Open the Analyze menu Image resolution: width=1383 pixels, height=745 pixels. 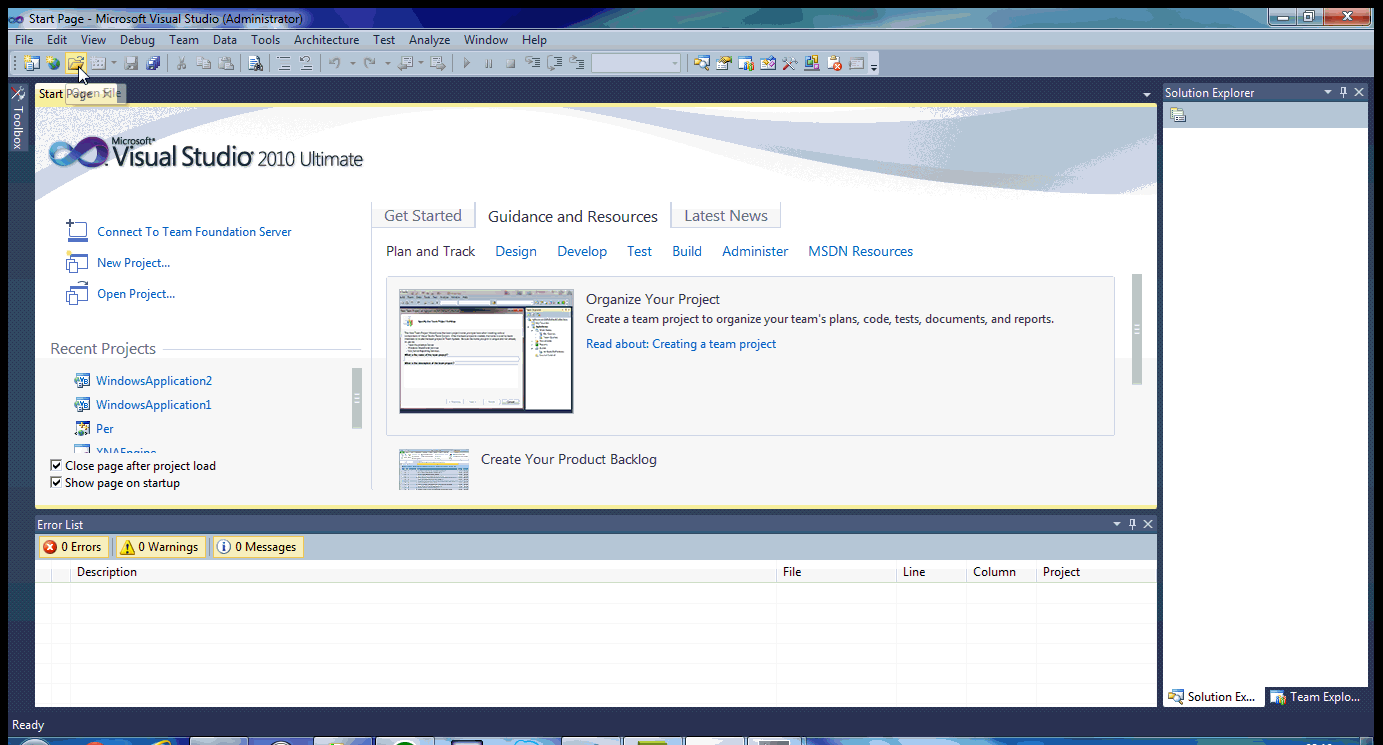[x=429, y=40]
